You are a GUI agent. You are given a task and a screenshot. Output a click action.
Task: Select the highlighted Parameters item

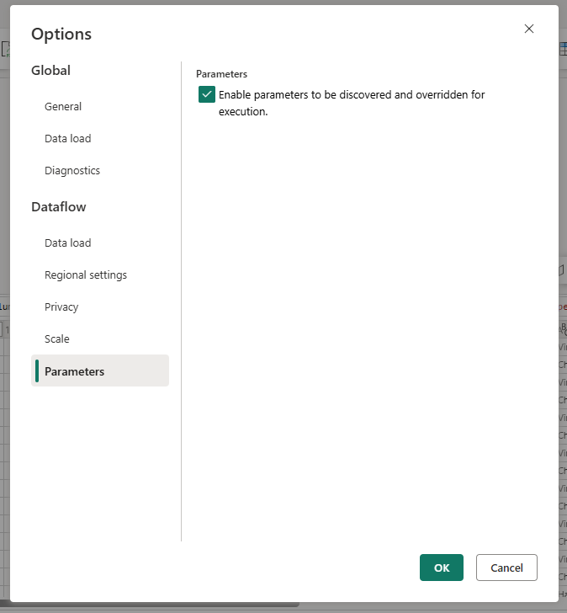tap(100, 371)
